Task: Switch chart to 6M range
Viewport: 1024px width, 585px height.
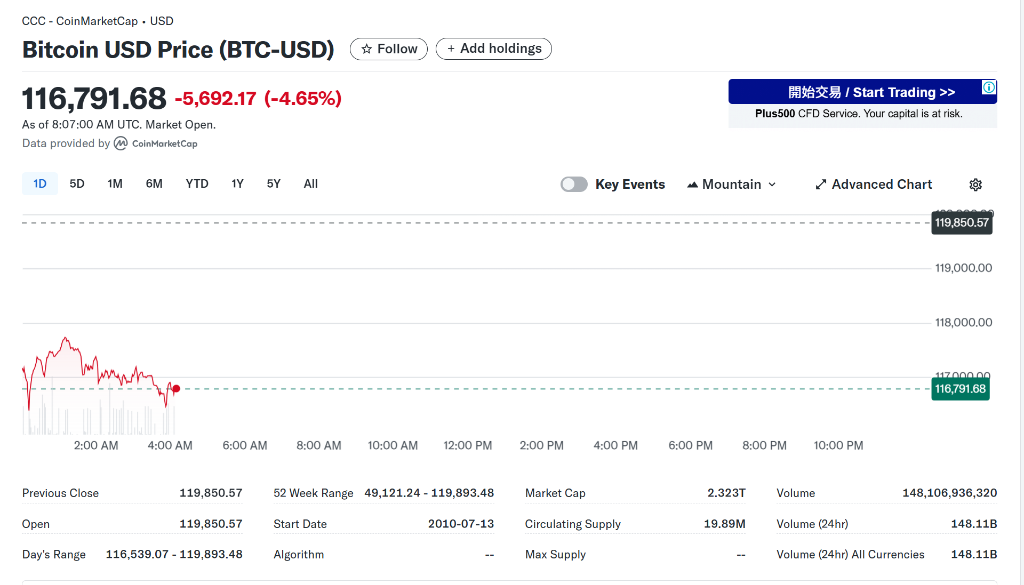Action: point(154,184)
